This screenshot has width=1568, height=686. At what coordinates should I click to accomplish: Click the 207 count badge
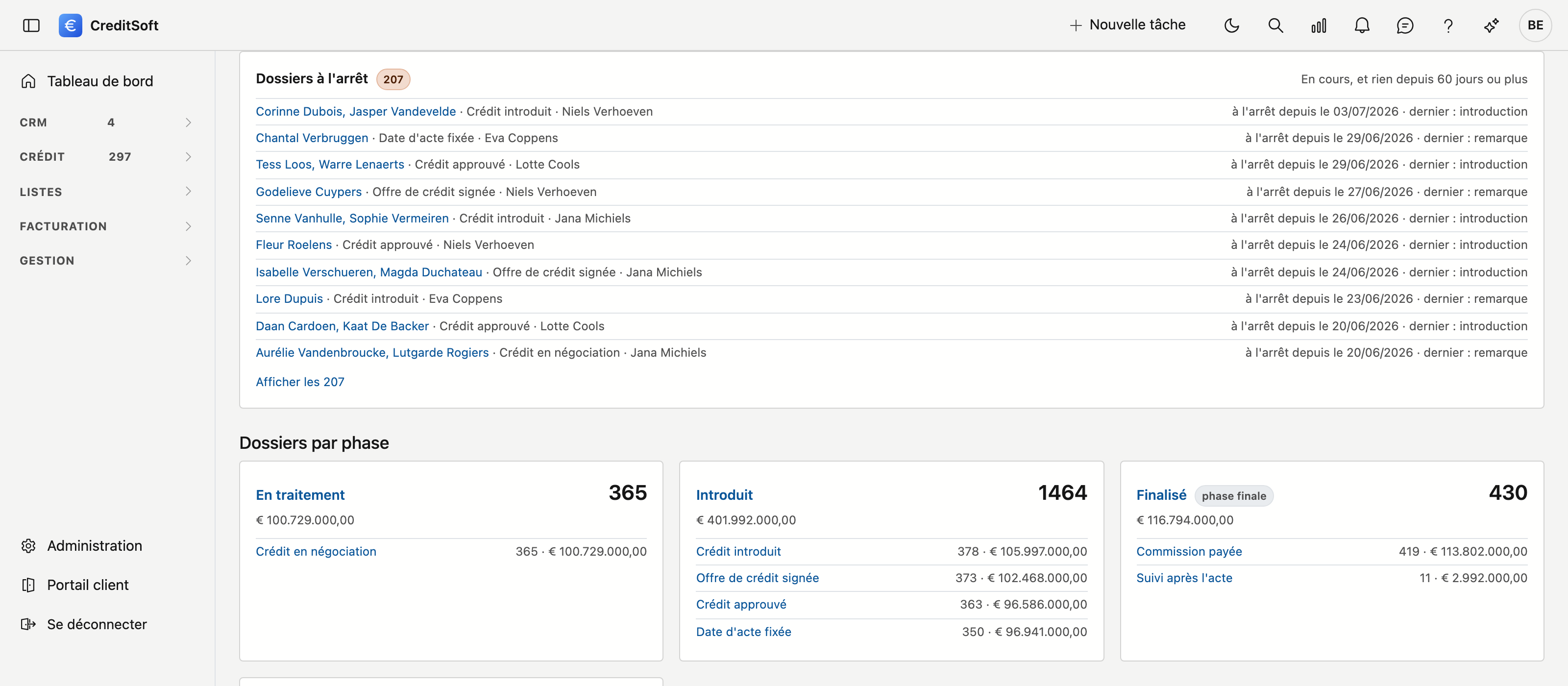pyautogui.click(x=393, y=79)
